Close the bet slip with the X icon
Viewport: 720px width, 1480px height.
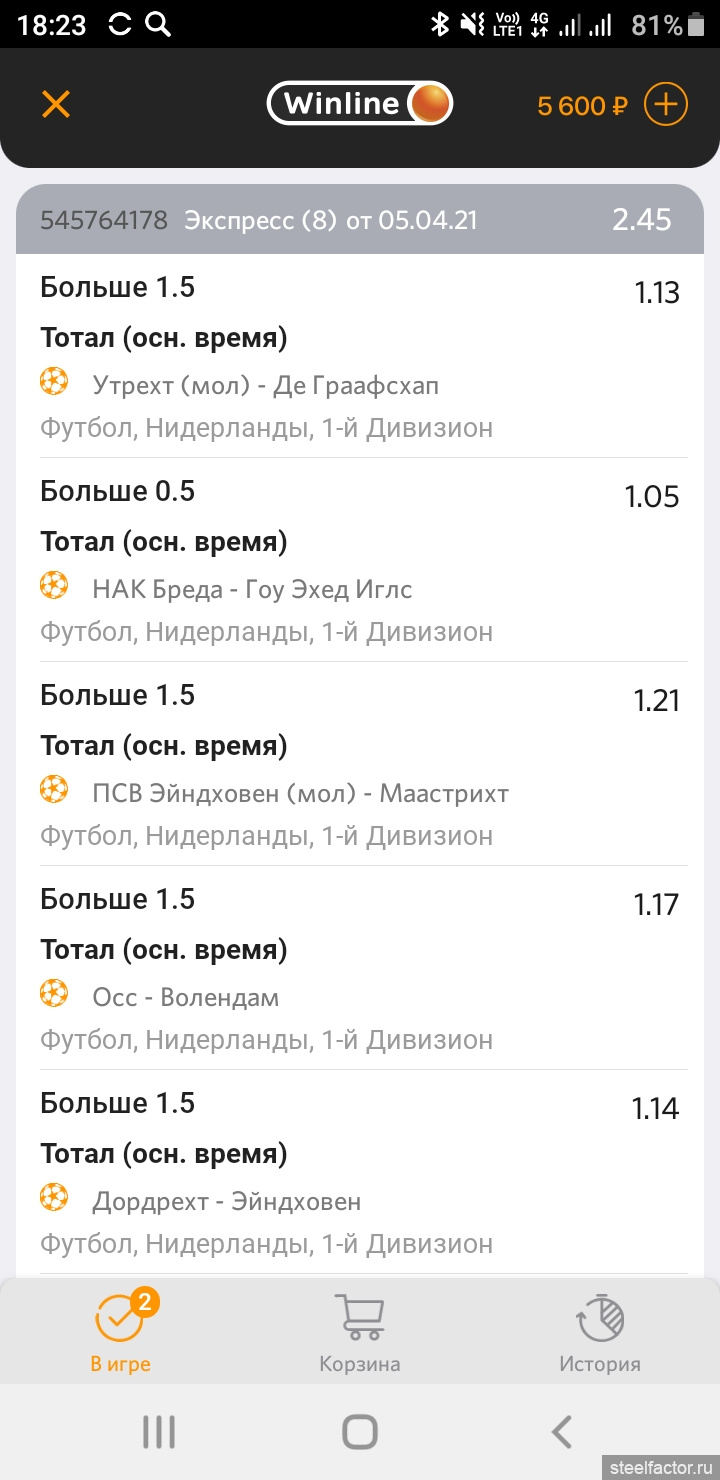56,104
